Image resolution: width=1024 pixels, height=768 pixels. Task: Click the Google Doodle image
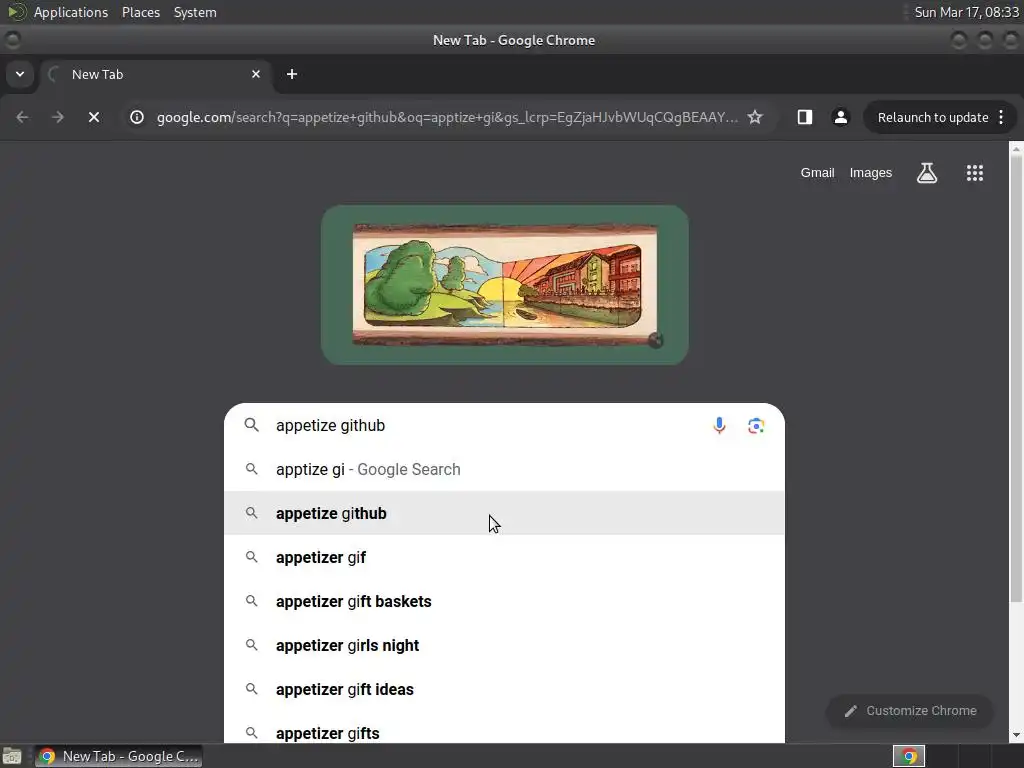click(x=505, y=285)
